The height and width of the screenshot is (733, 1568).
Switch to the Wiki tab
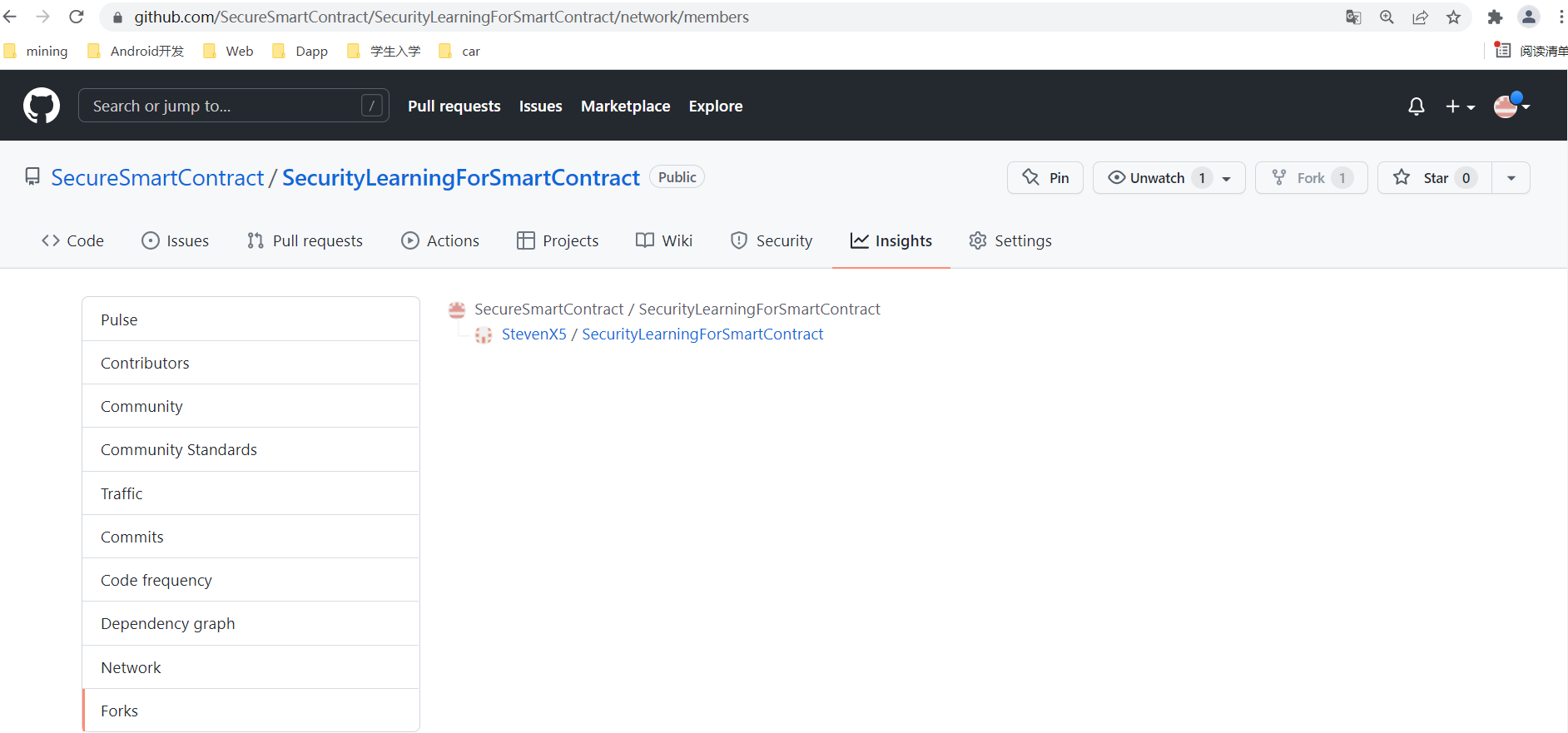(x=664, y=240)
